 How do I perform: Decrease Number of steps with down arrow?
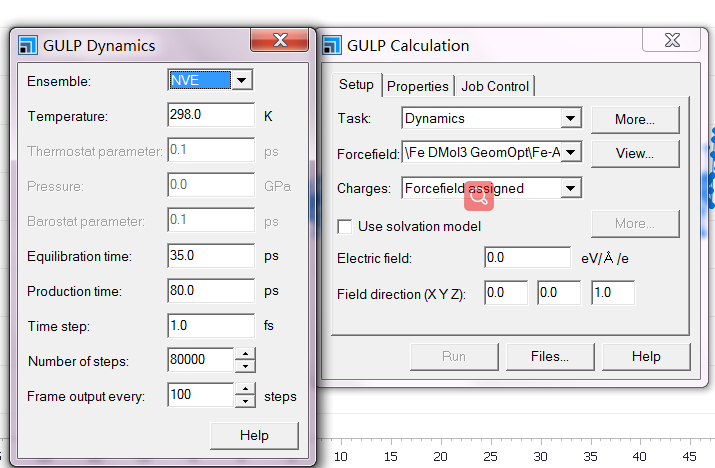245,366
